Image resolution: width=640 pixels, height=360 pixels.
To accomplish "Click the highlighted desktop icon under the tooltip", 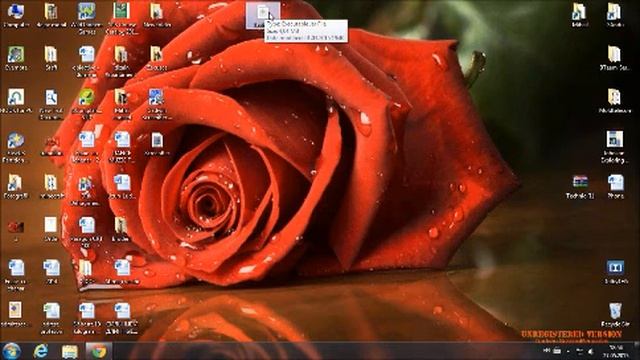I will (x=262, y=16).
